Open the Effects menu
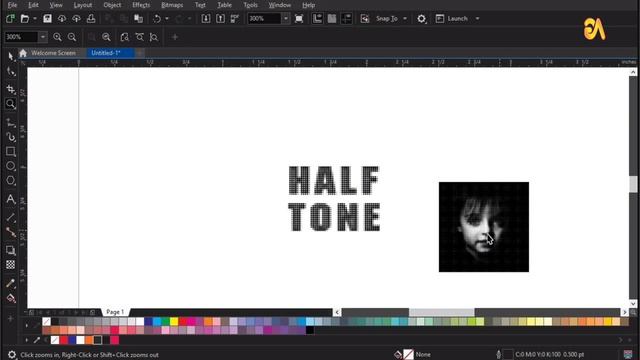The width and height of the screenshot is (640, 360). point(141,5)
